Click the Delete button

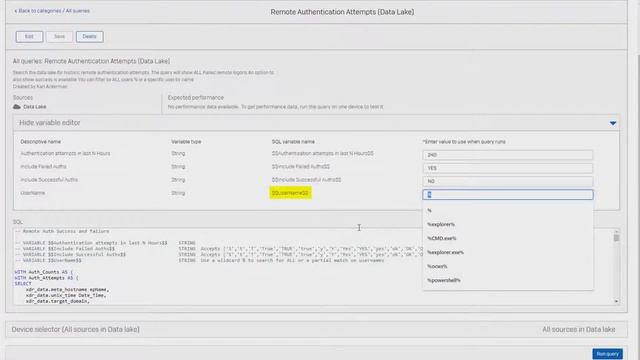[89, 37]
